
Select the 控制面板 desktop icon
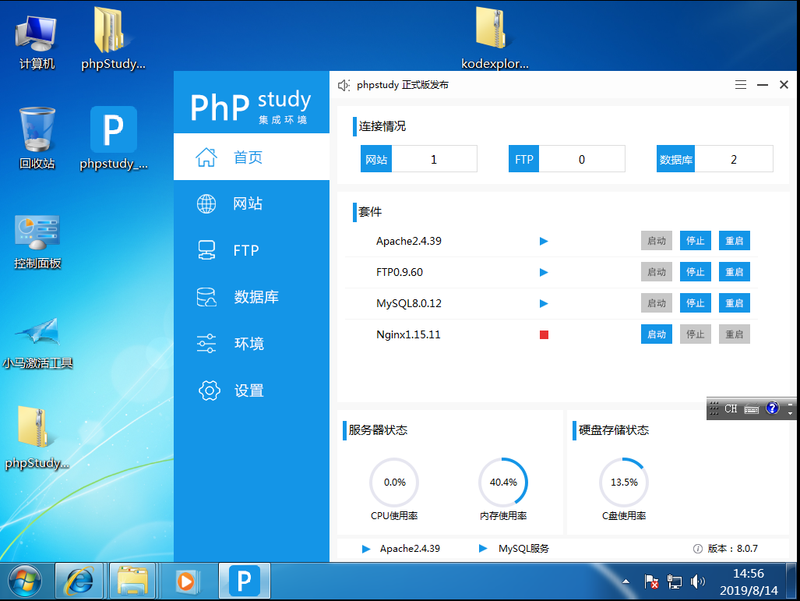click(x=37, y=242)
